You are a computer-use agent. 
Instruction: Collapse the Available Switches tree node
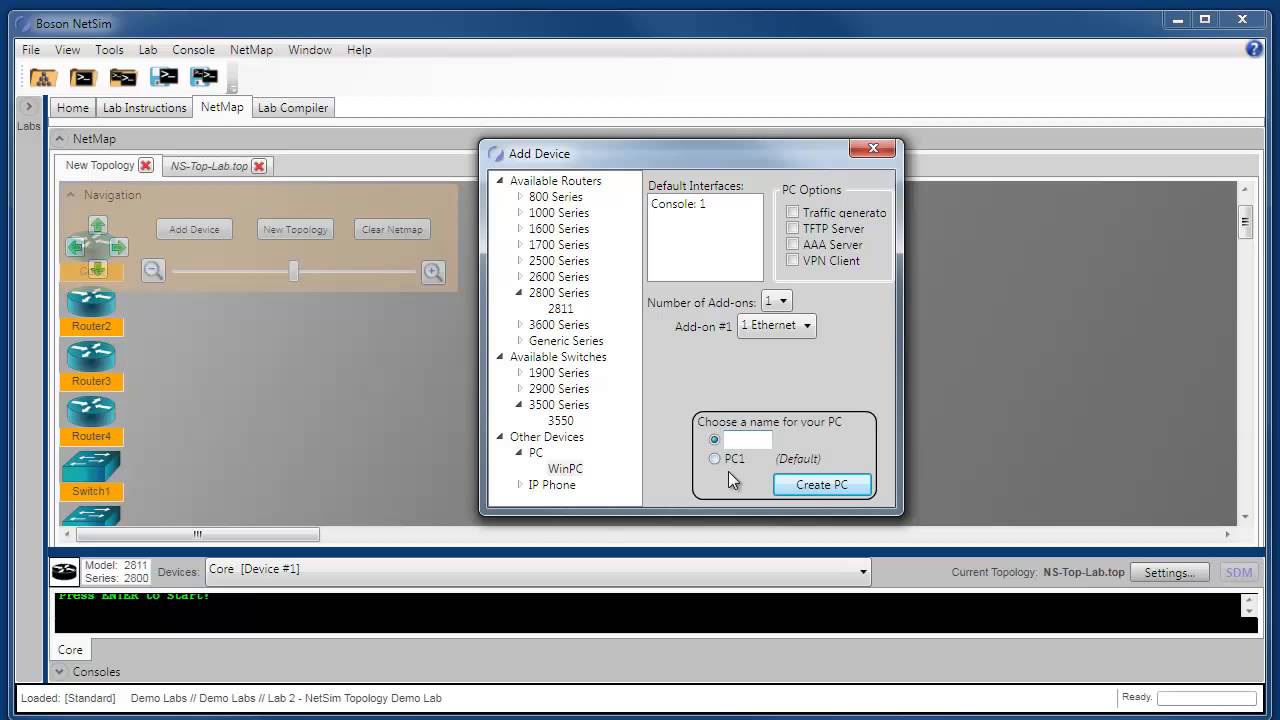pos(500,357)
